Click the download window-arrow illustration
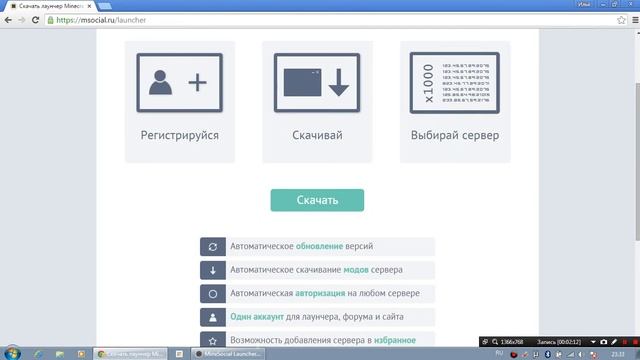Screen dimensions: 640x360 coord(317,82)
